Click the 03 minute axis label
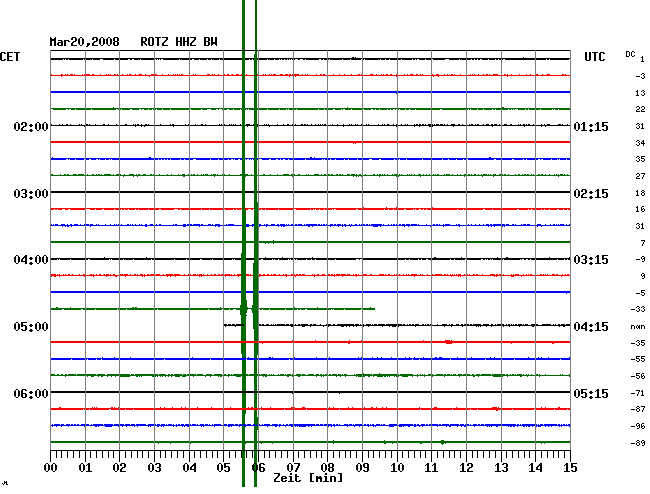Screen dimensions: 650x494 point(154,468)
